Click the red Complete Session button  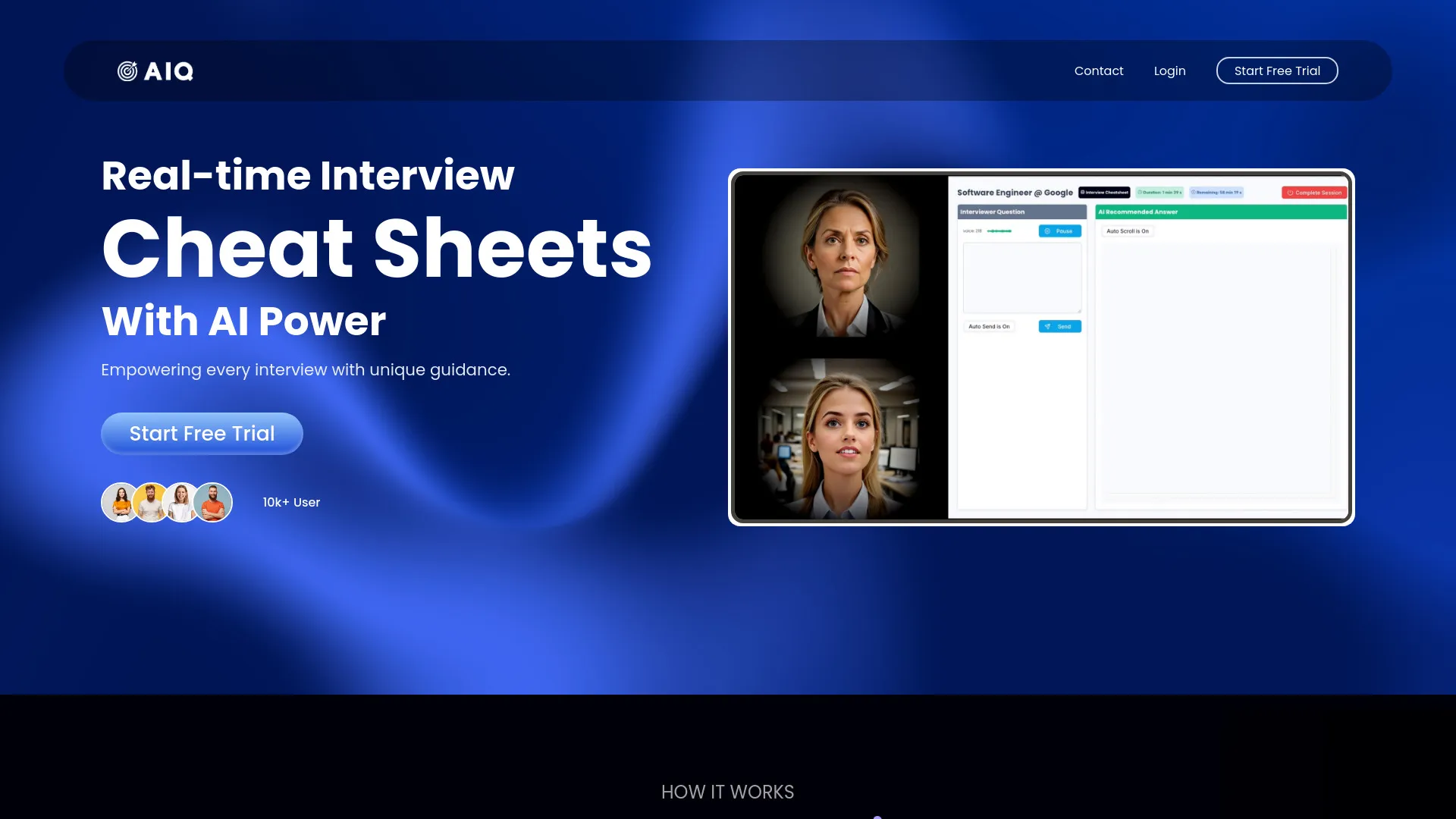pos(1314,193)
